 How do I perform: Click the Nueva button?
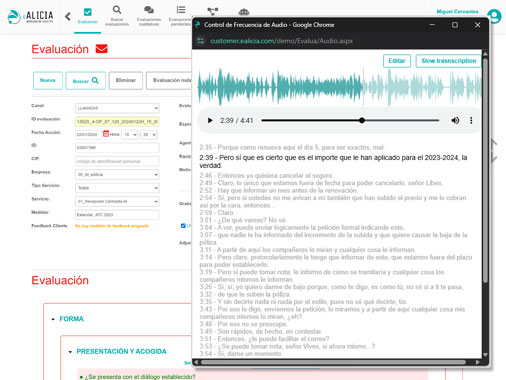[x=48, y=80]
